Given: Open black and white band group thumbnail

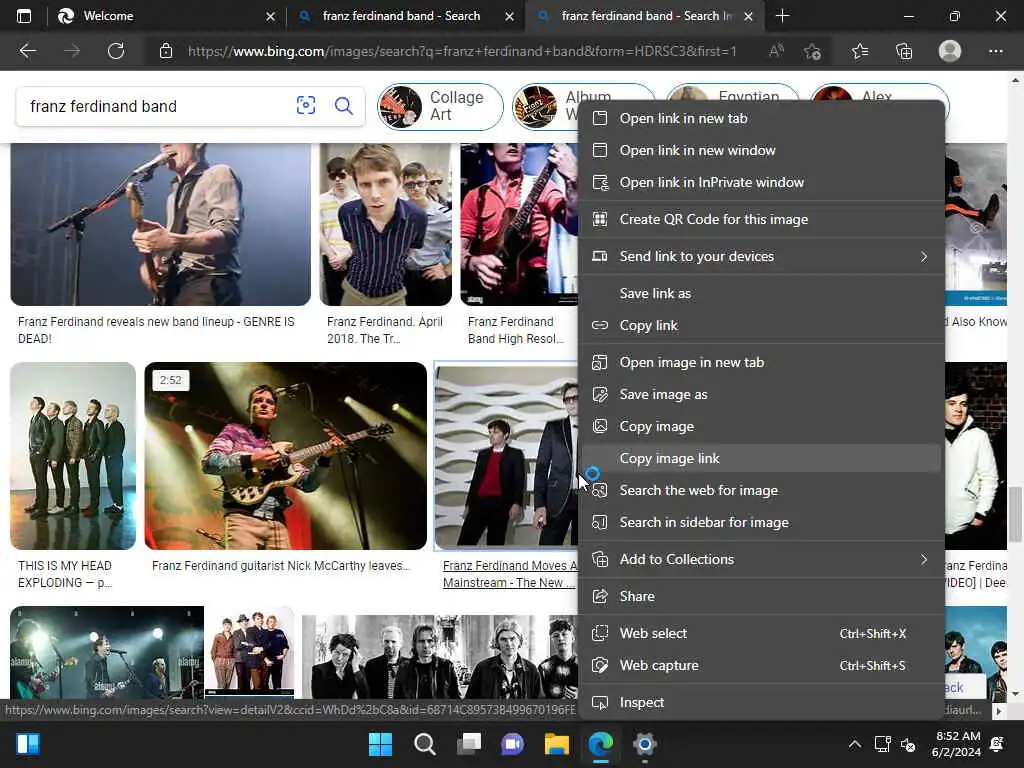Looking at the screenshot, I should (x=440, y=656).
